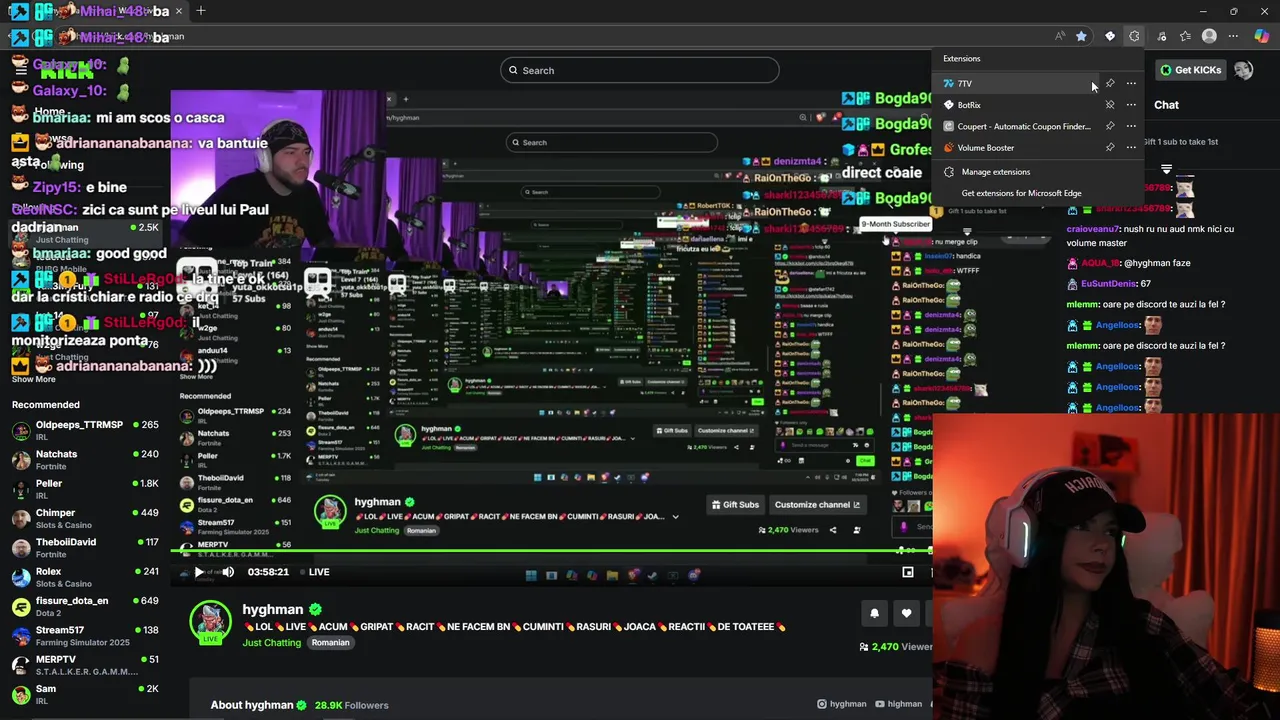
Task: Open more actions for Volume Booster
Action: [1131, 148]
